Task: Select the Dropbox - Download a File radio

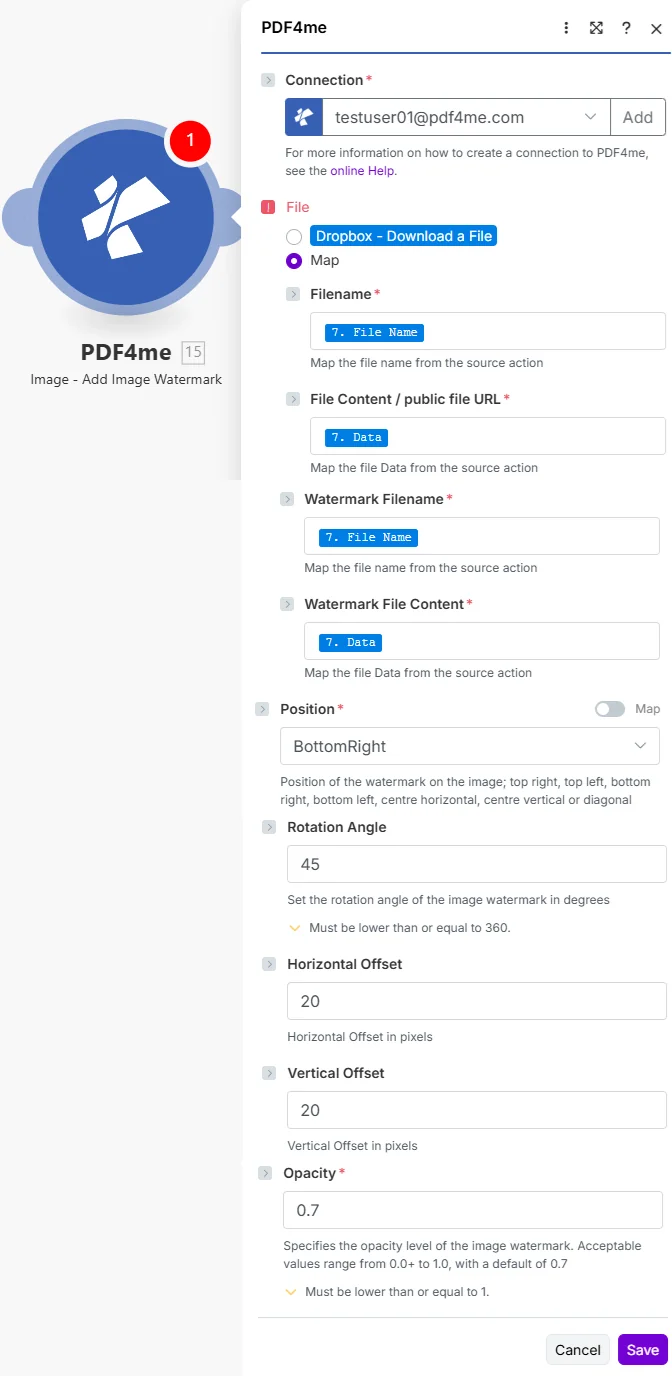Action: [x=294, y=237]
